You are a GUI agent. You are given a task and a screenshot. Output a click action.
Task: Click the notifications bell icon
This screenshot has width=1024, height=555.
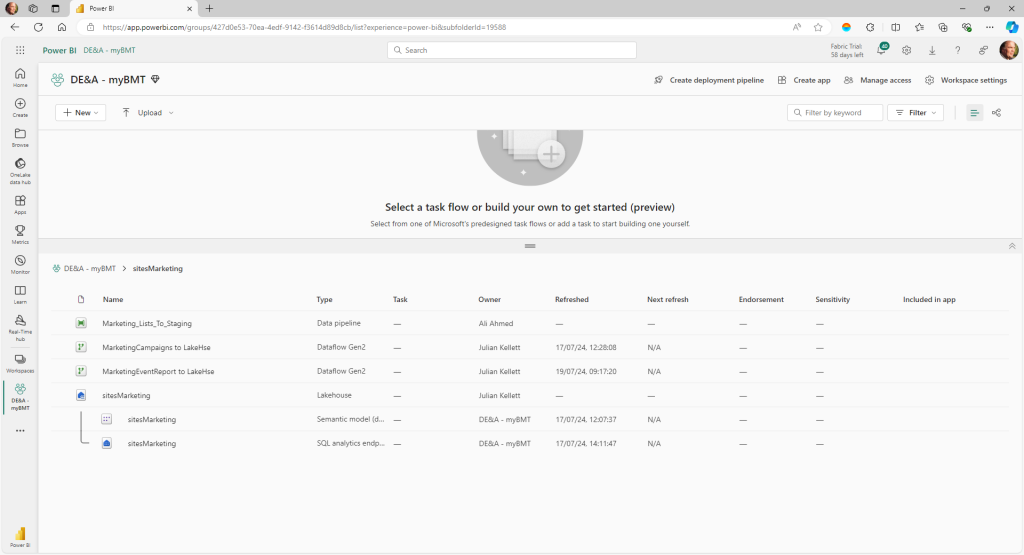[x=883, y=50]
